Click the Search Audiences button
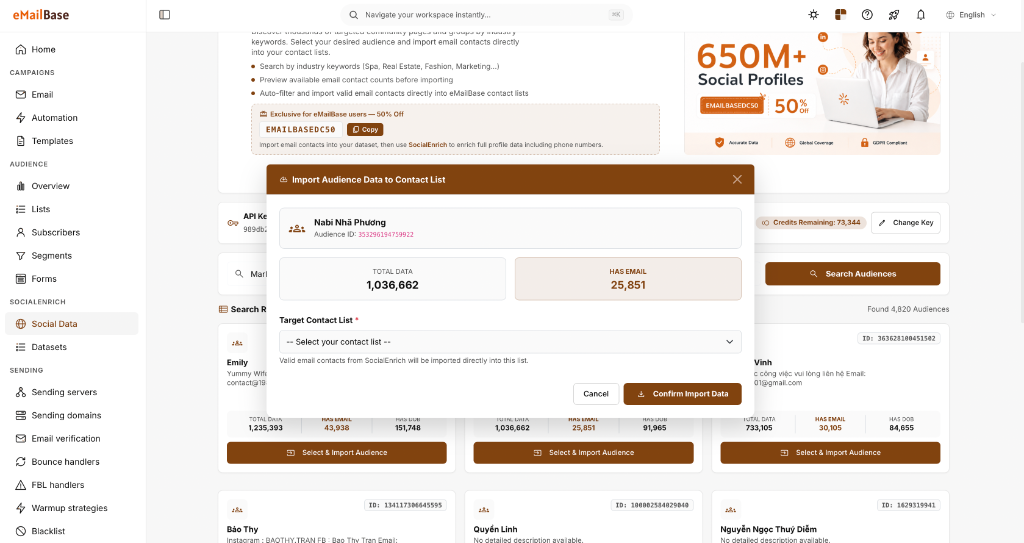Screen dimensions: 1024x543 [853, 274]
